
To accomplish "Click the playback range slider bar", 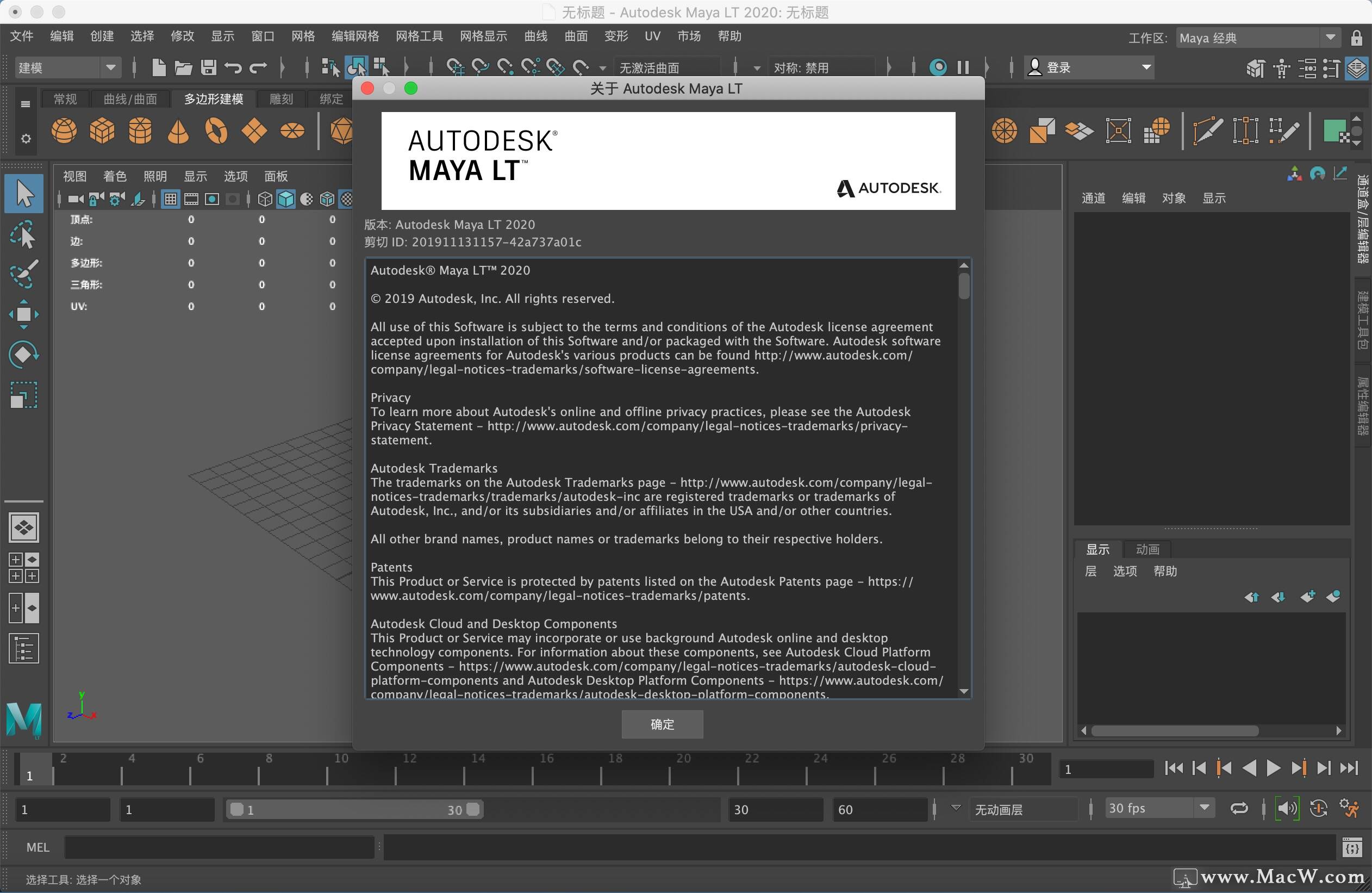I will pos(354,809).
